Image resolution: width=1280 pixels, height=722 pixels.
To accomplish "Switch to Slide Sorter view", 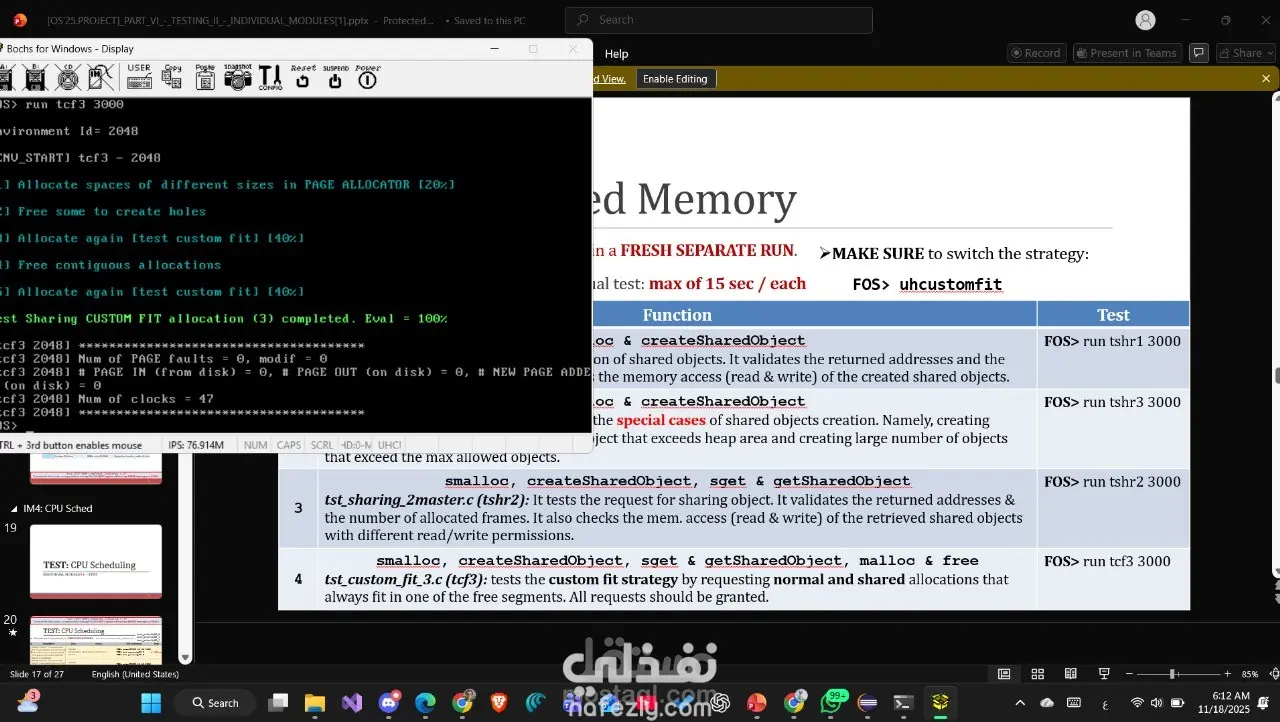I will [1038, 674].
